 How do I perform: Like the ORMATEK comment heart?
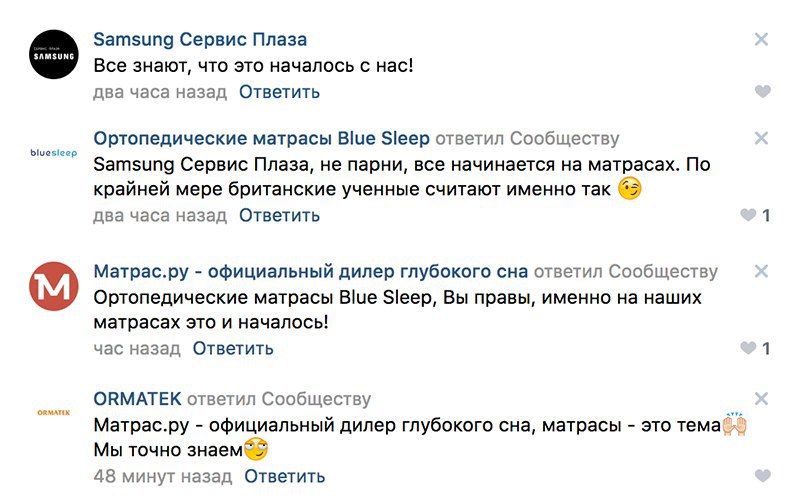[x=762, y=476]
